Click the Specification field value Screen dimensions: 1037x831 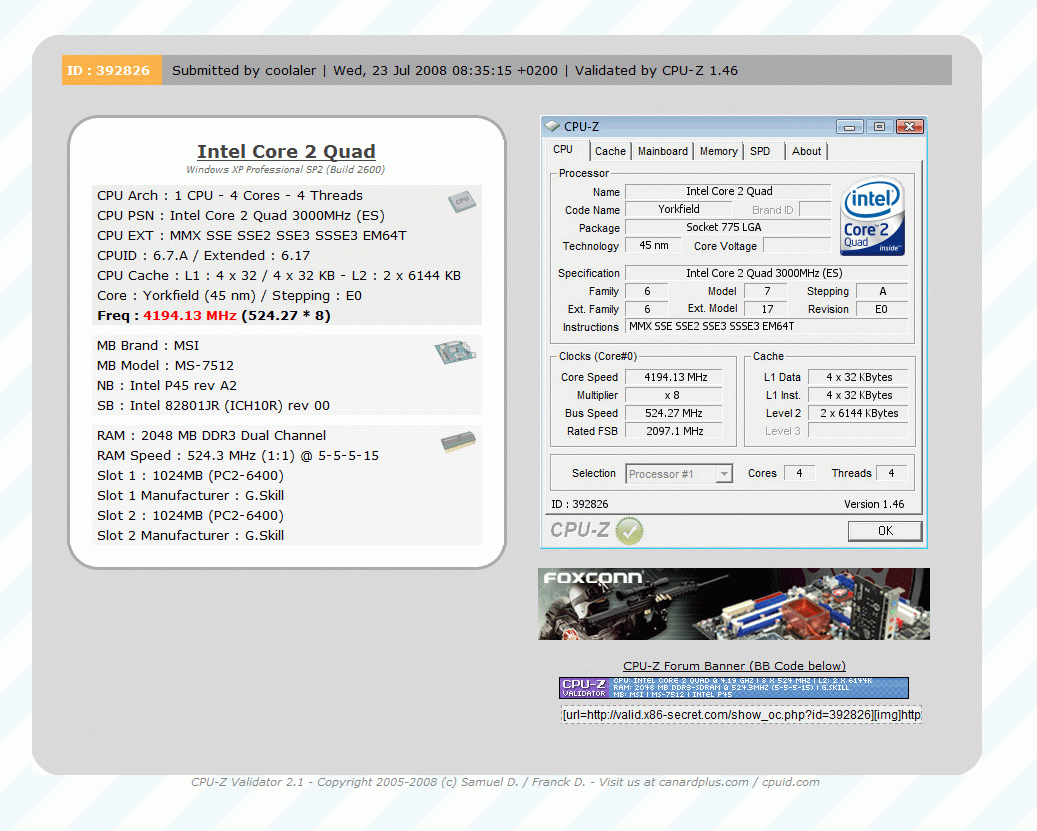pos(767,273)
